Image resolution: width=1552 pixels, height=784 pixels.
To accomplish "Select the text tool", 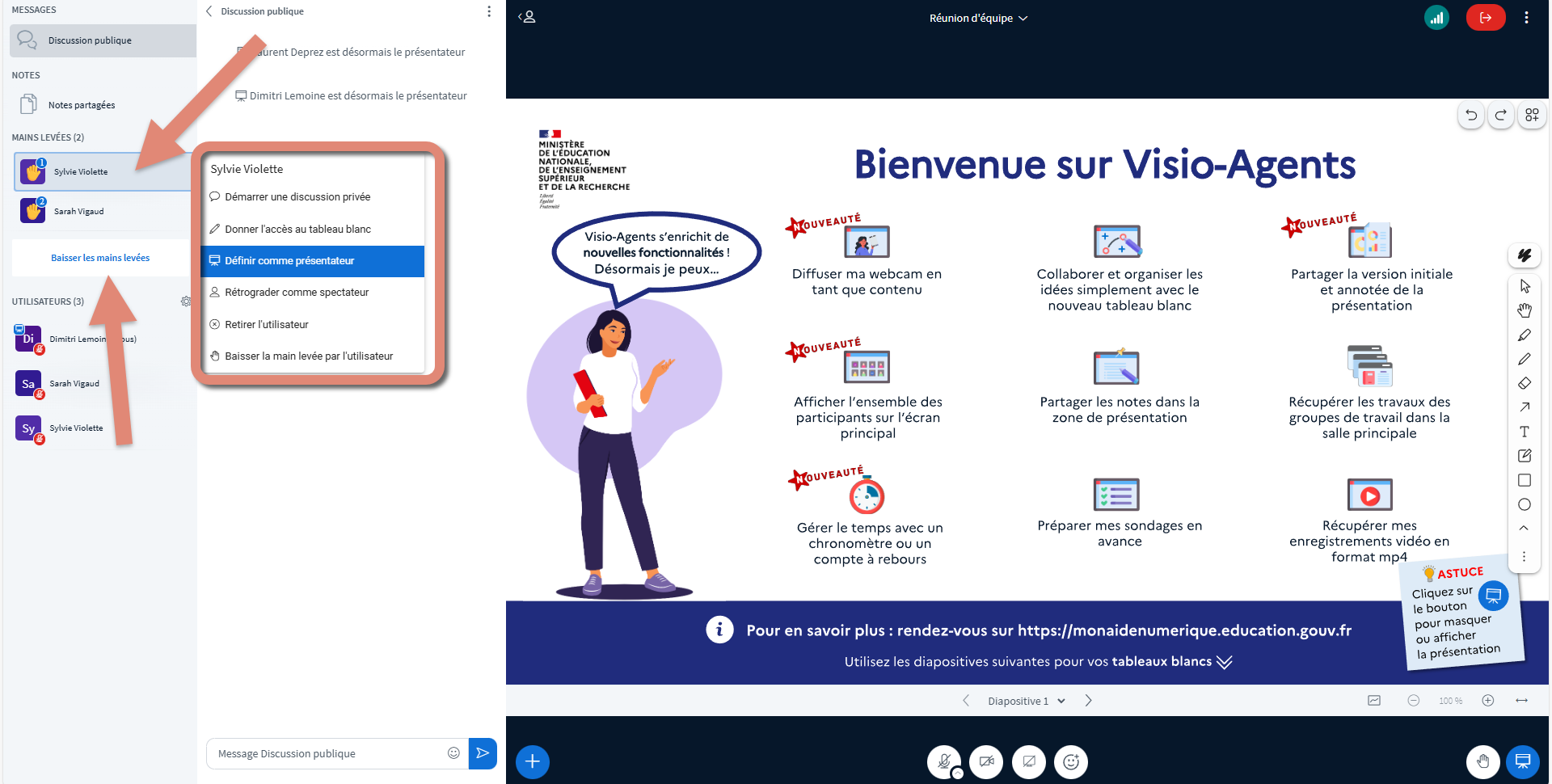I will pyautogui.click(x=1525, y=432).
